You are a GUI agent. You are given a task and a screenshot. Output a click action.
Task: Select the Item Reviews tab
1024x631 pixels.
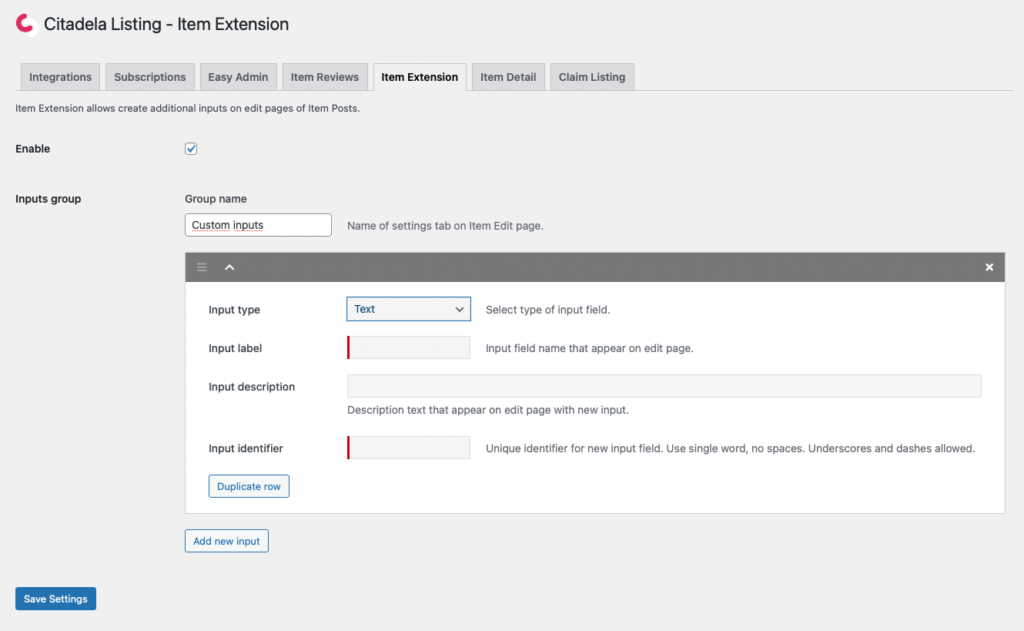324,77
